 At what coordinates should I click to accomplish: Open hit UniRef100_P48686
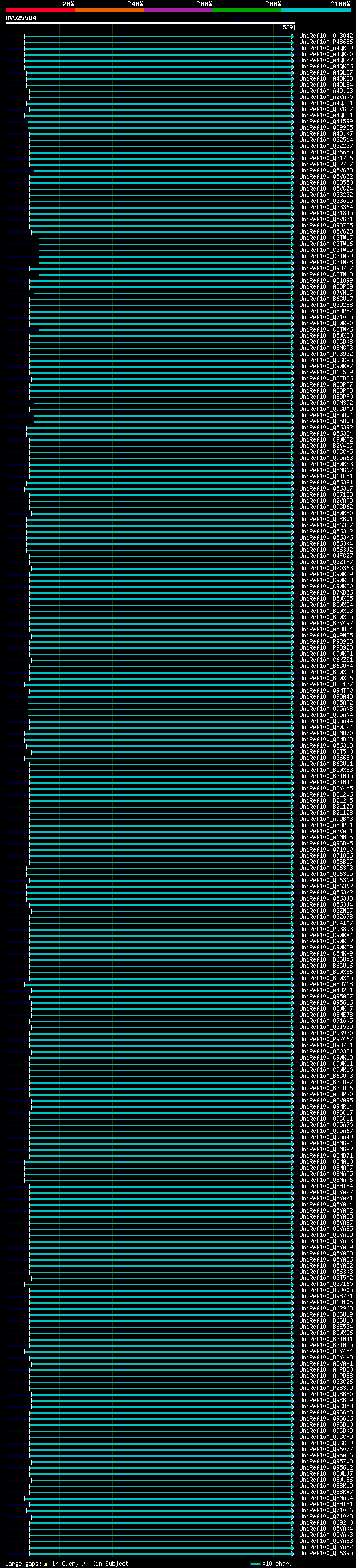(x=326, y=42)
